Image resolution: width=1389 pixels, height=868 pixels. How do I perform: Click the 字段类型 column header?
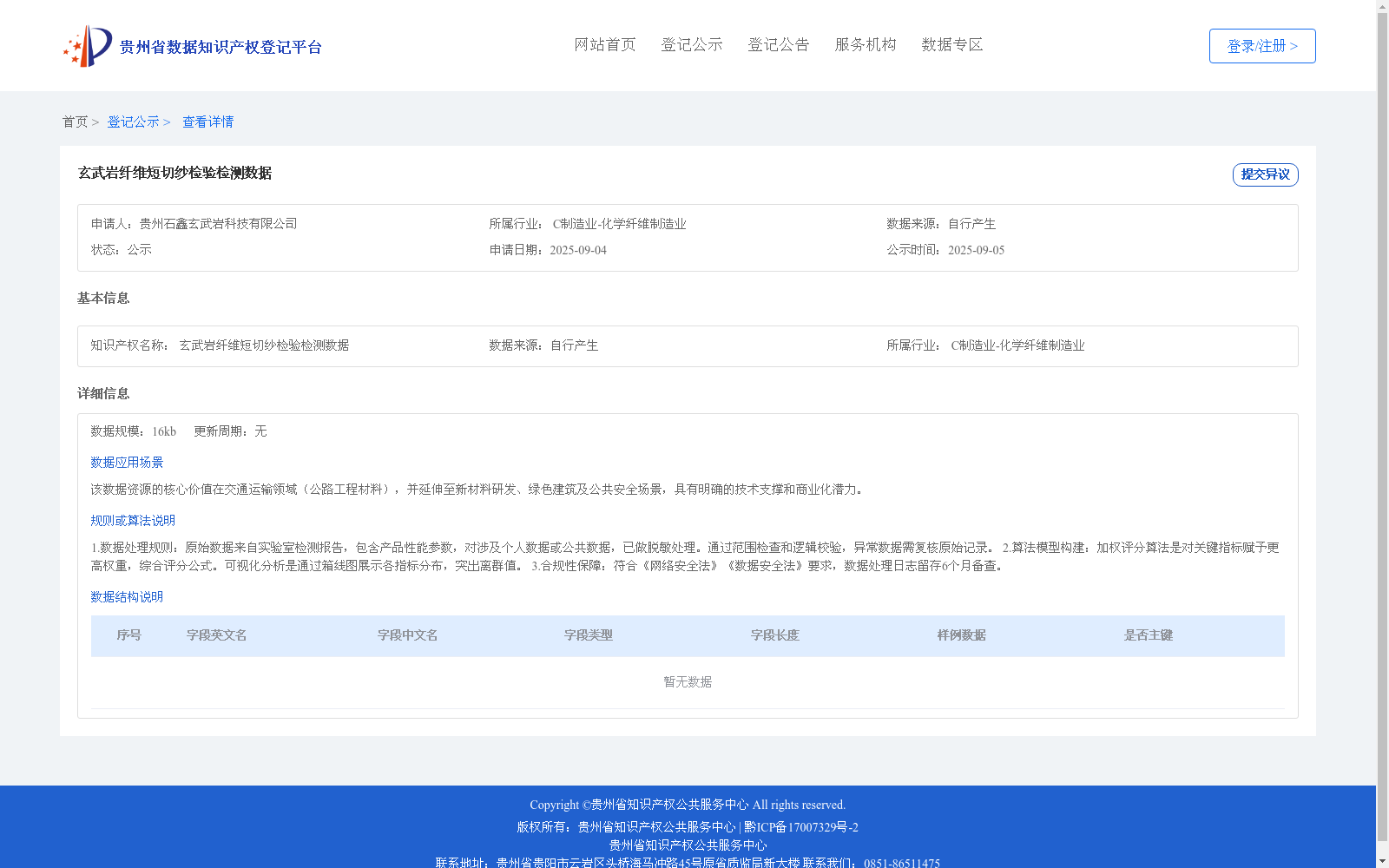point(588,635)
